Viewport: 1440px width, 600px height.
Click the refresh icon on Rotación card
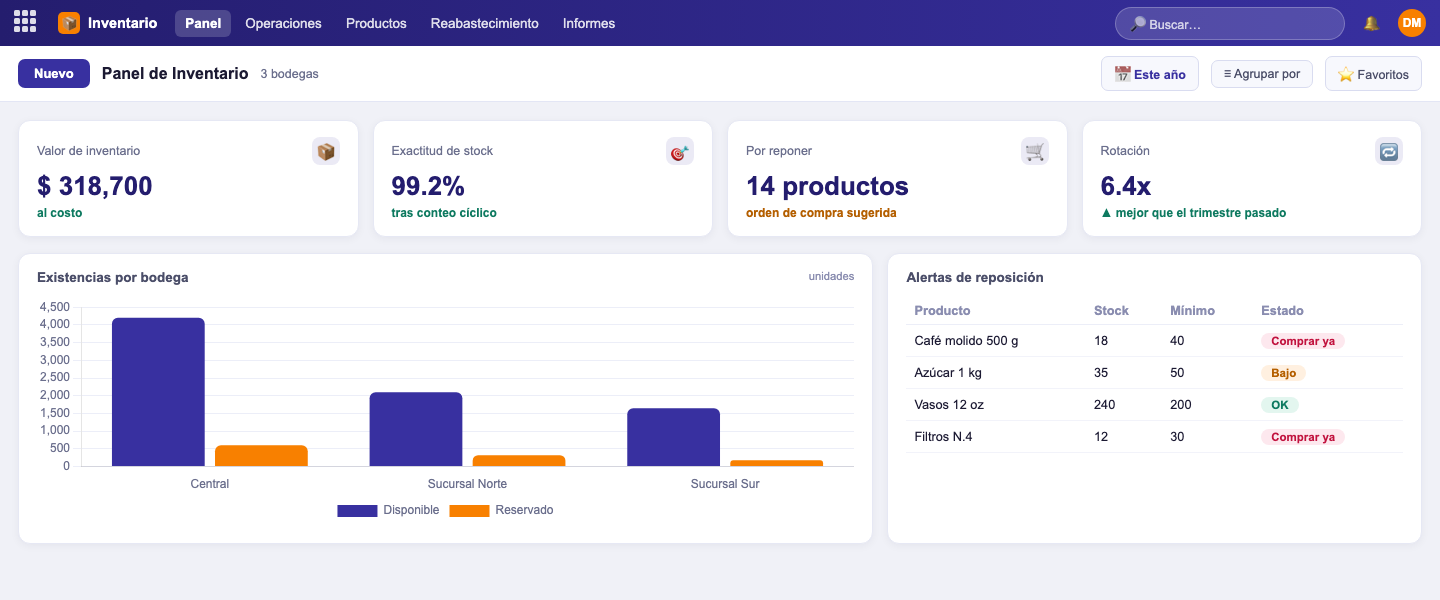(x=1389, y=152)
